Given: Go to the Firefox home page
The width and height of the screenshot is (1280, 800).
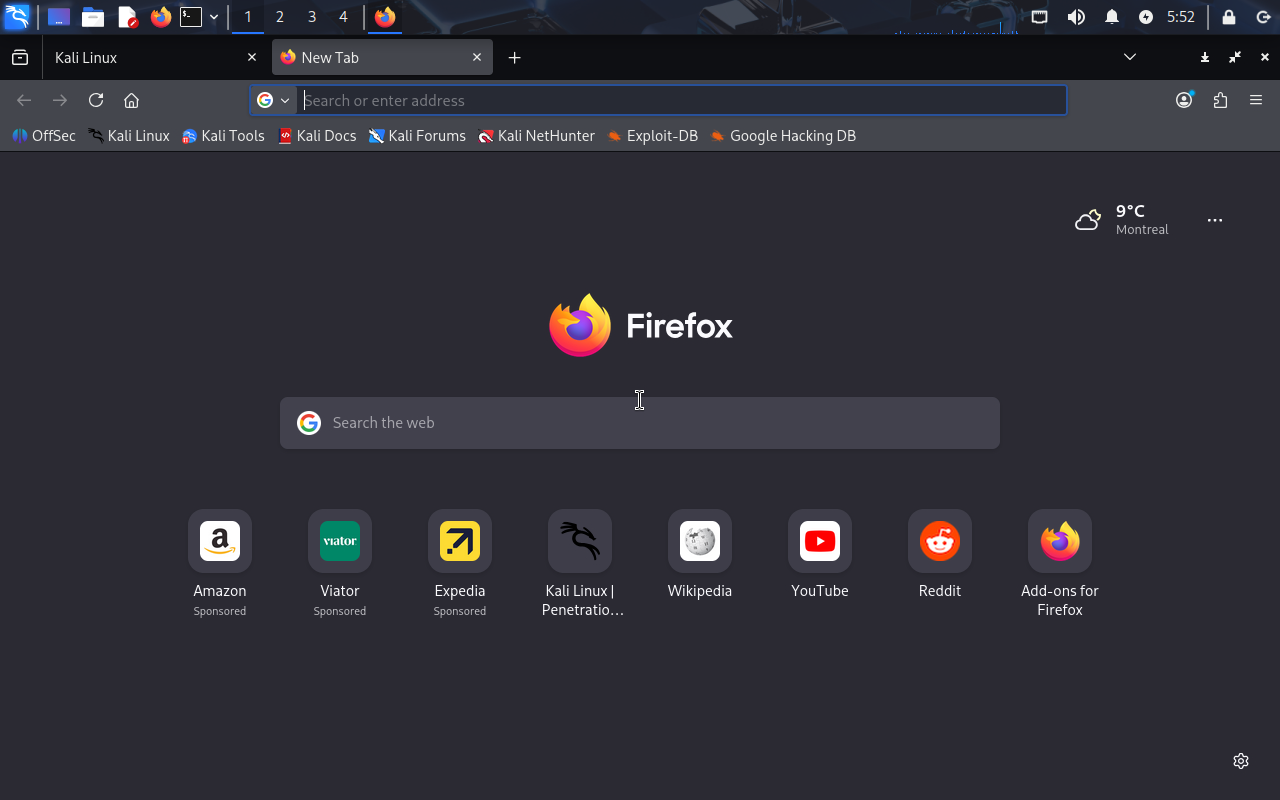Looking at the screenshot, I should pos(131,100).
